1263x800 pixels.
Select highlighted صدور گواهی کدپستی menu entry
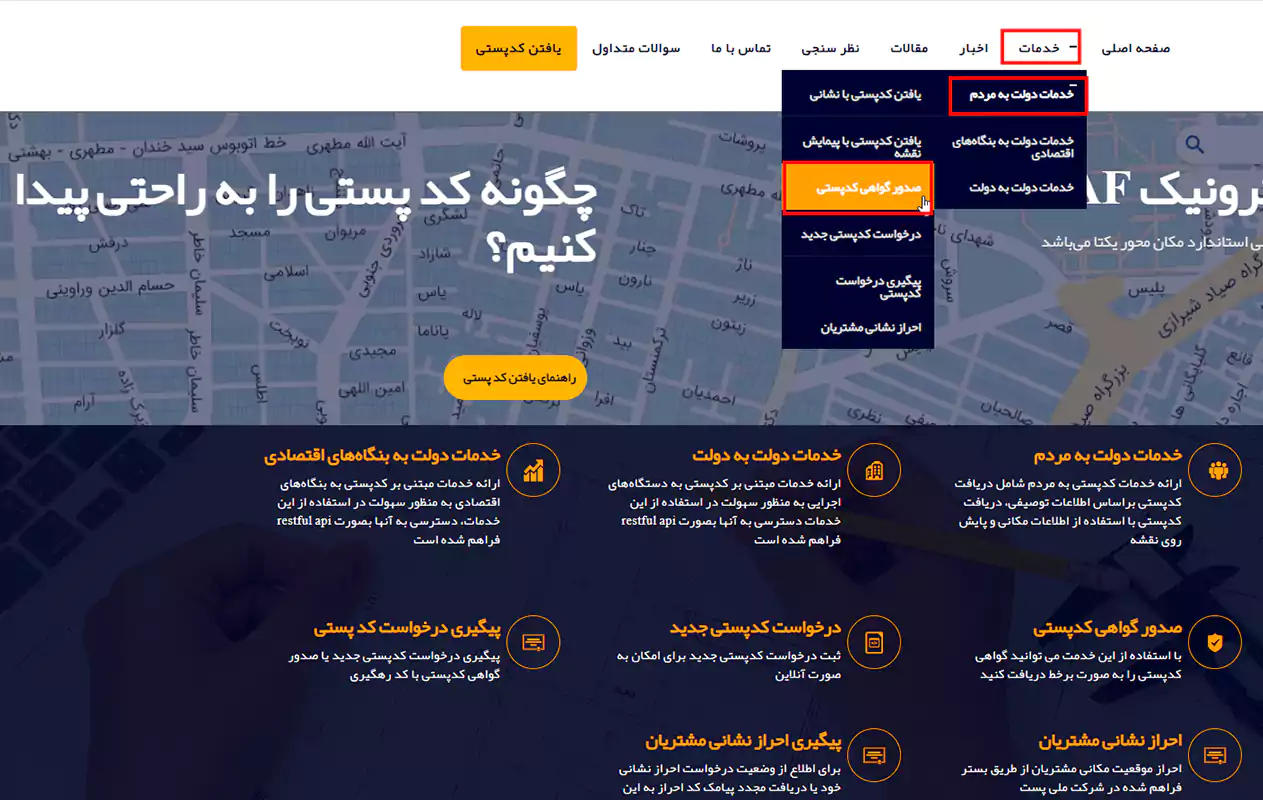pyautogui.click(x=858, y=188)
